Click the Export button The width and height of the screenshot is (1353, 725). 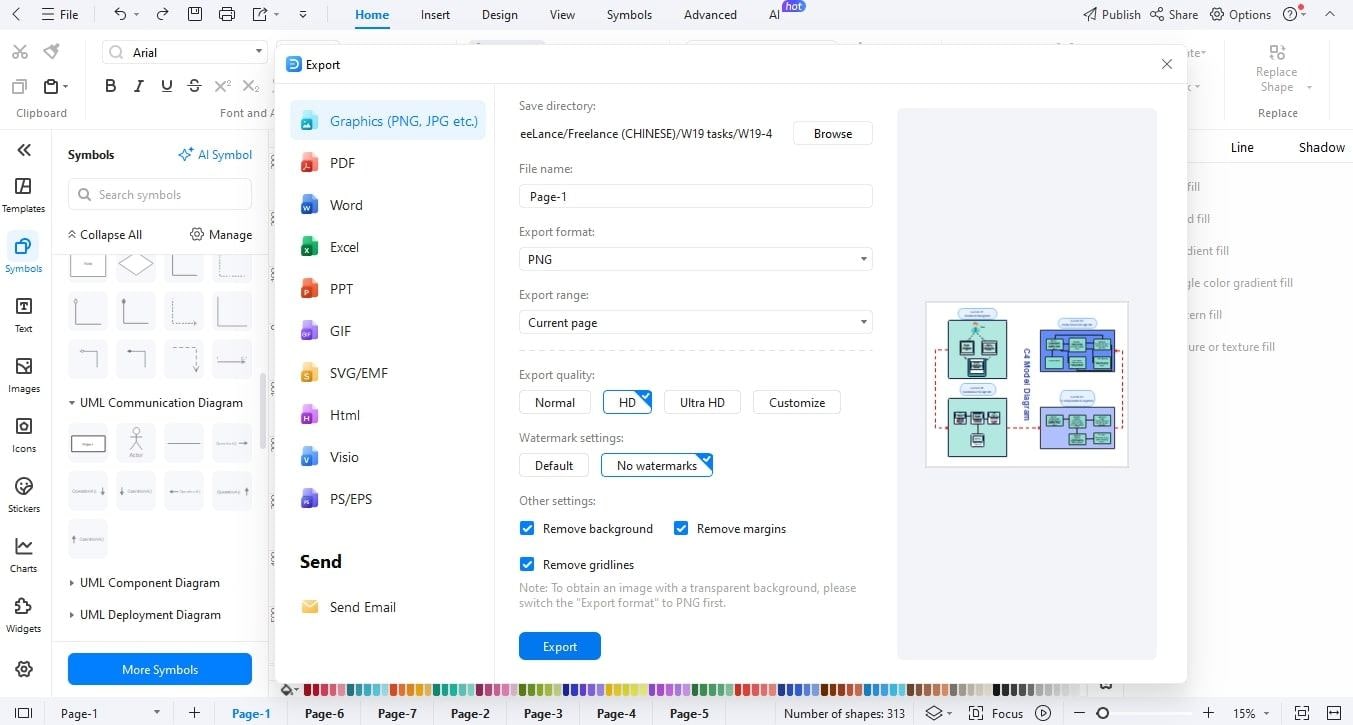(x=559, y=646)
